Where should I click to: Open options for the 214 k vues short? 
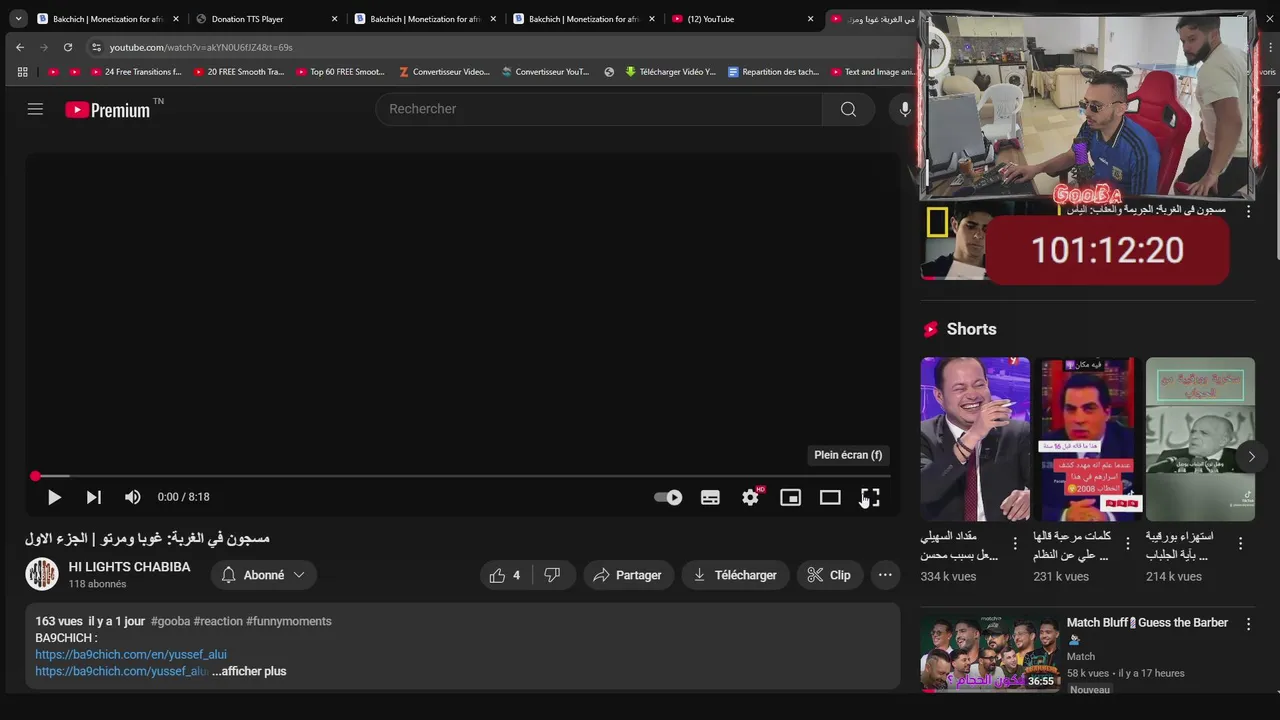click(x=1241, y=544)
